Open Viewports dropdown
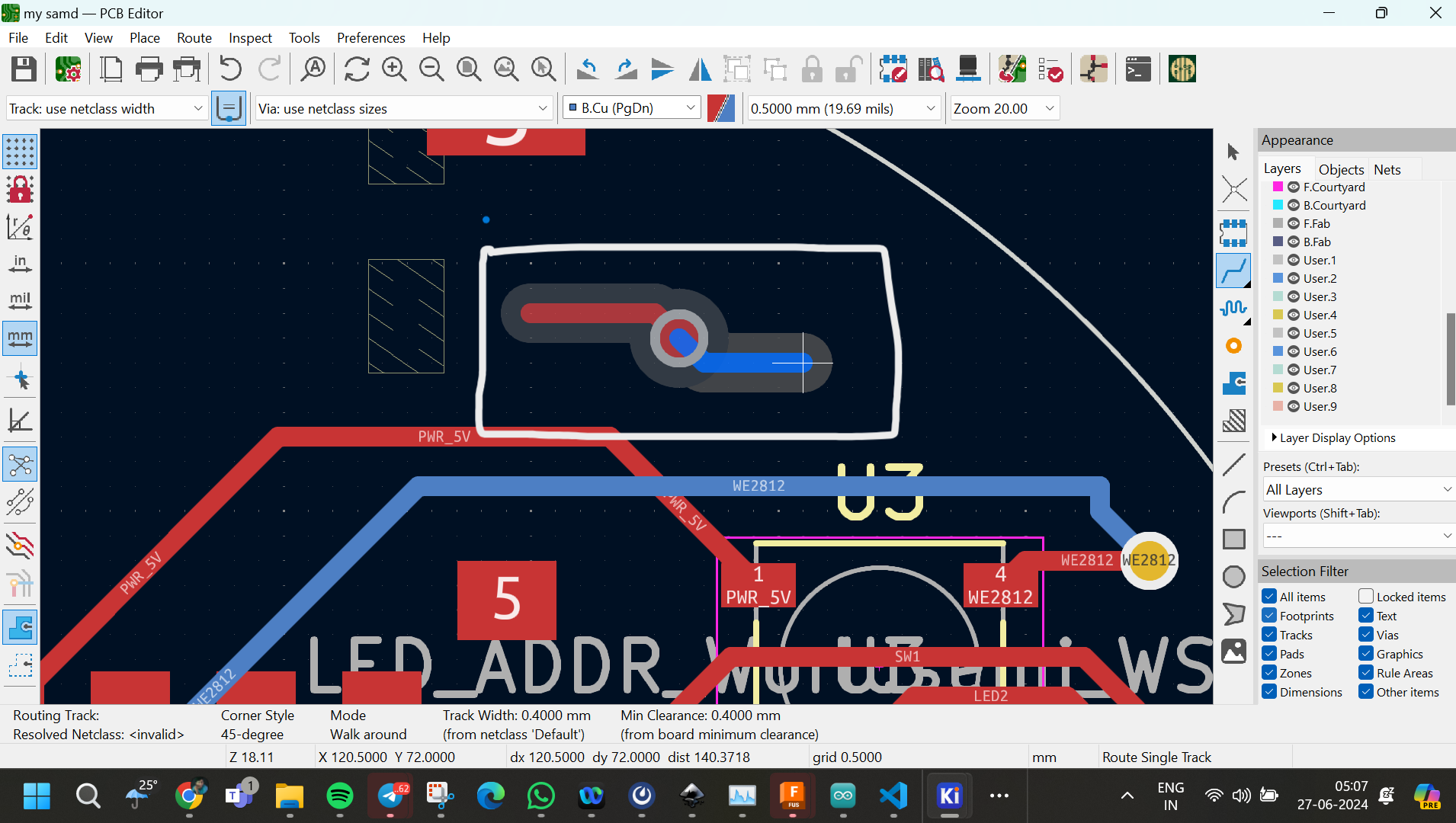 pos(1358,536)
